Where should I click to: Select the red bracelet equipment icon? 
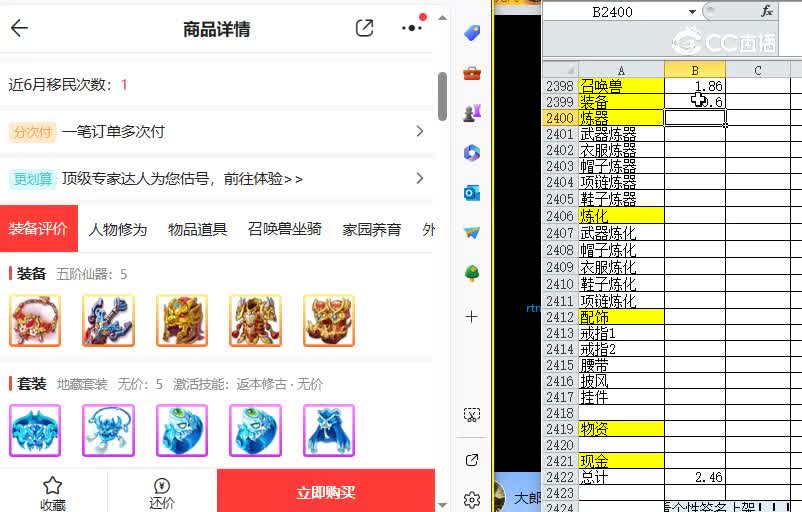point(35,321)
